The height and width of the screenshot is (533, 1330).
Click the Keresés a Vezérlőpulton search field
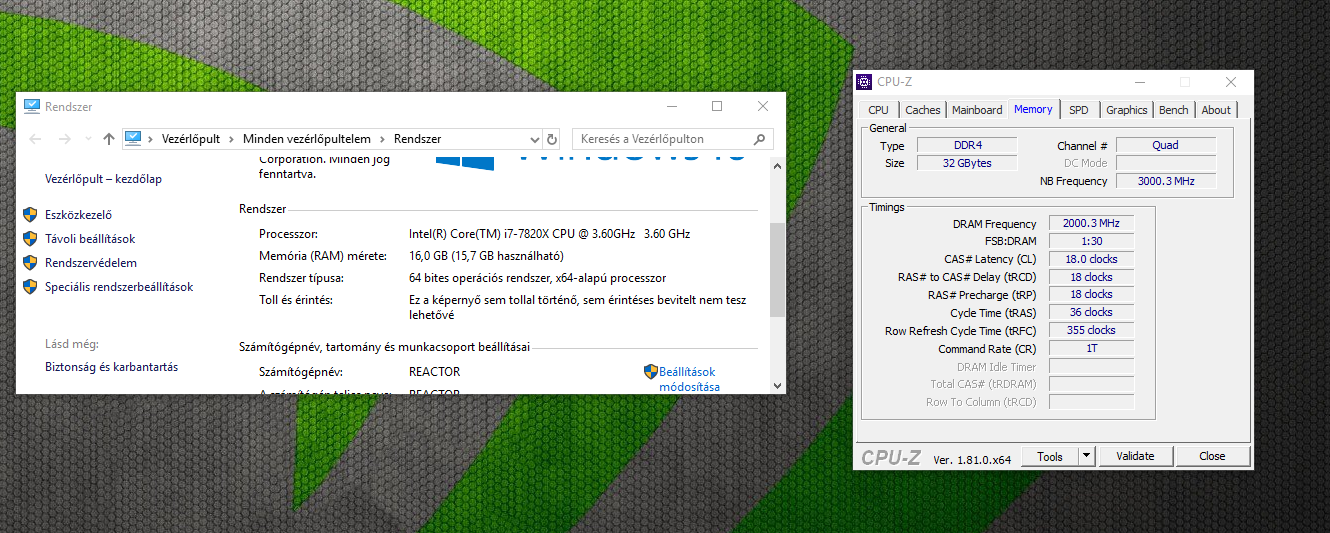coord(672,139)
